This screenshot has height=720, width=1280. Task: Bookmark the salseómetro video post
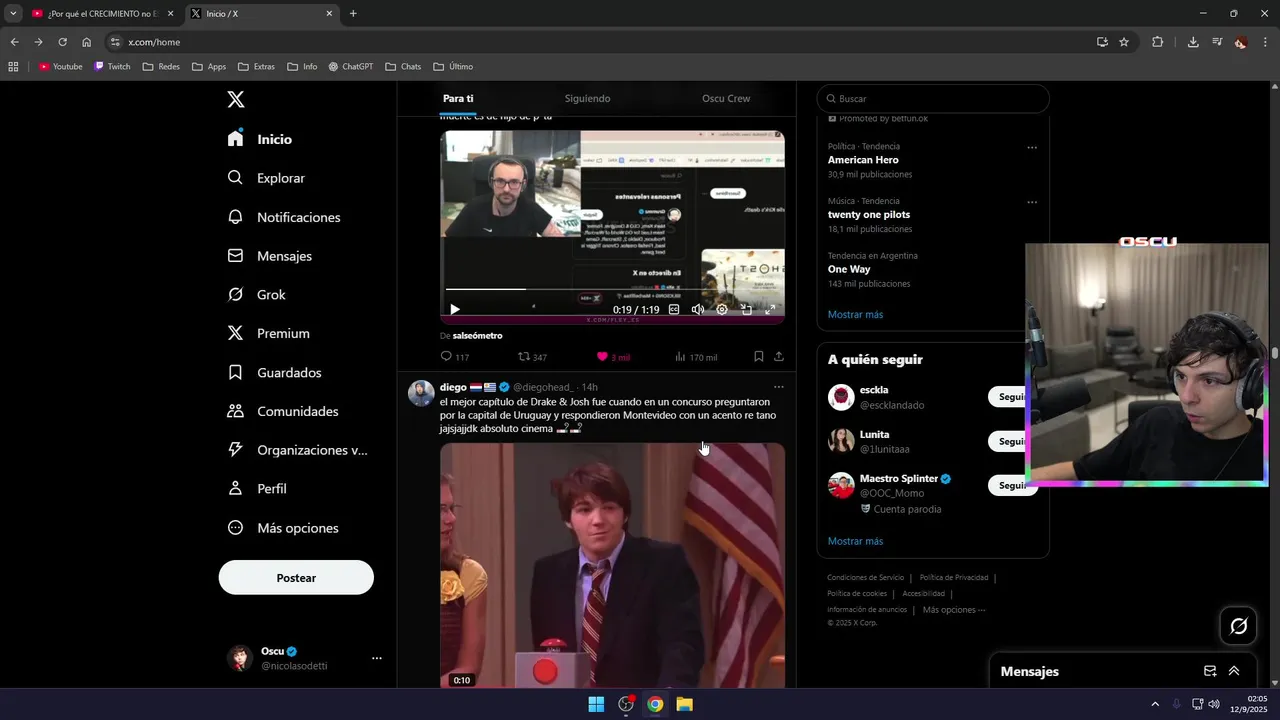(x=759, y=356)
